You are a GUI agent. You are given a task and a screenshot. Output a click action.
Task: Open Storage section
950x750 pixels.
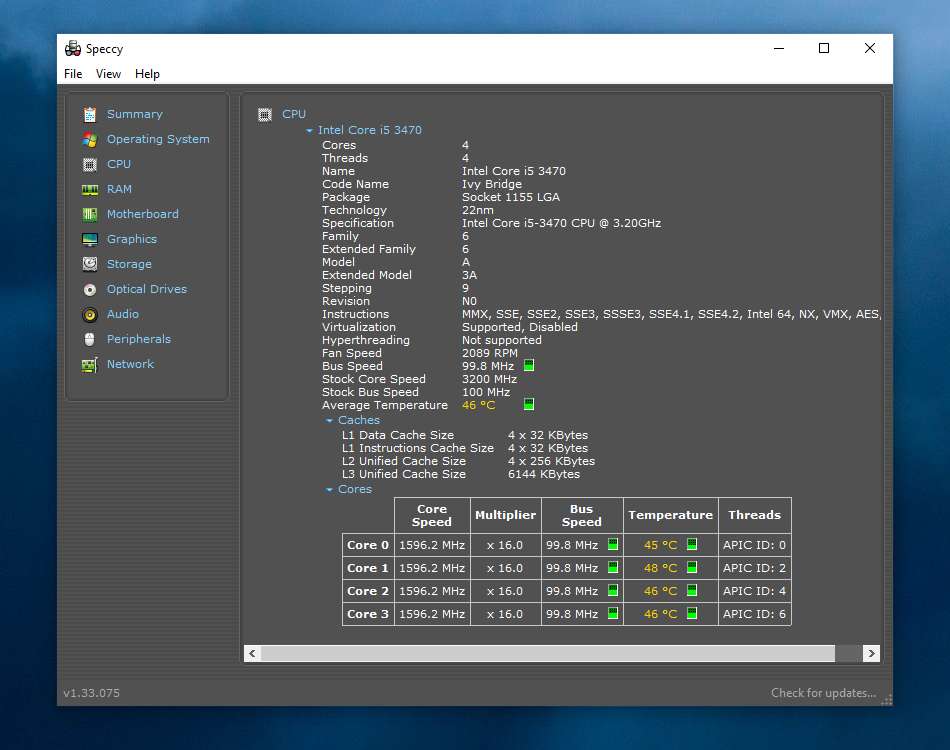(129, 264)
